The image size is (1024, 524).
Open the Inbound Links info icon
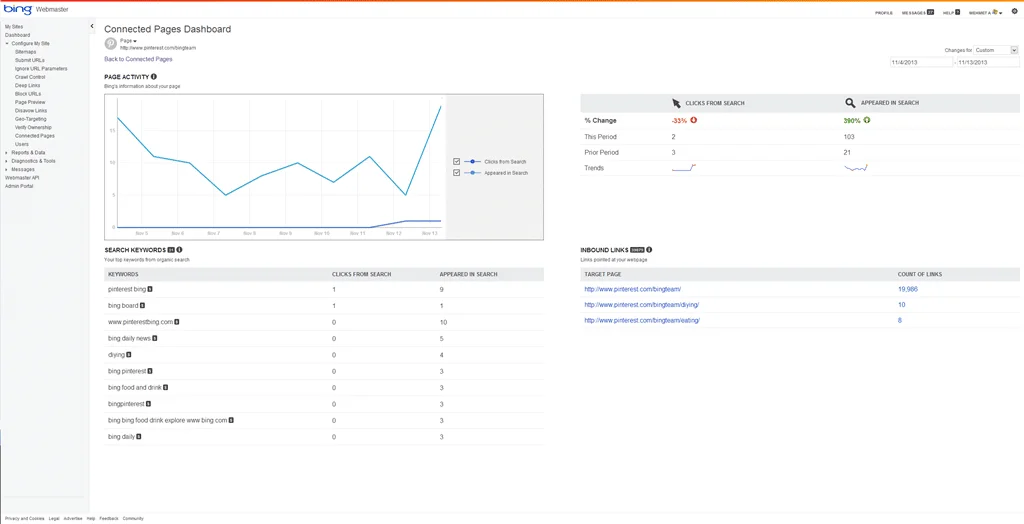649,250
